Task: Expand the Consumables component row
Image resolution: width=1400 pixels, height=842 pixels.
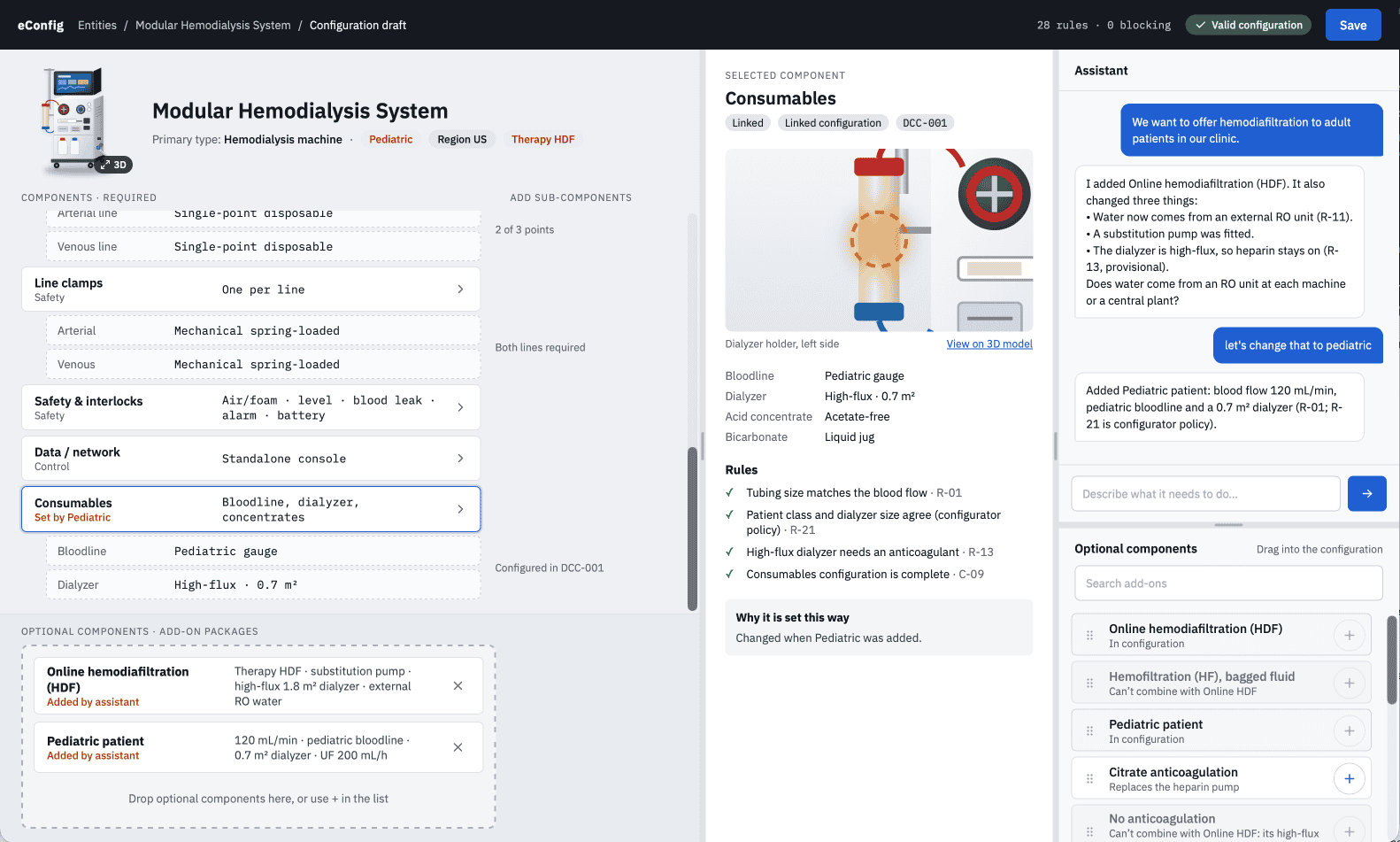Action: 250,509
